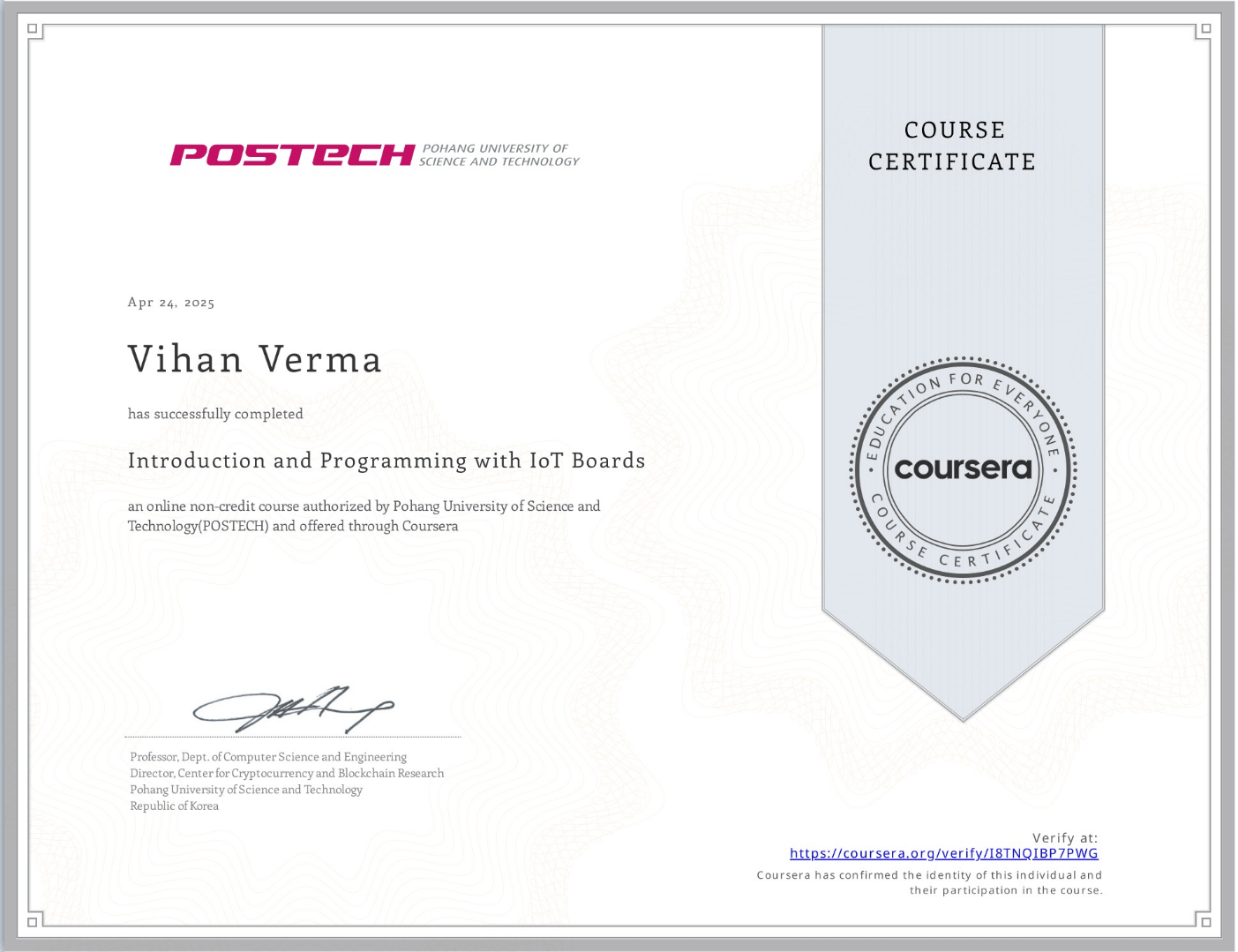This screenshot has height=952, width=1238.
Task: Click the Coursera identity confirmation statement
Action: pyautogui.click(x=929, y=882)
